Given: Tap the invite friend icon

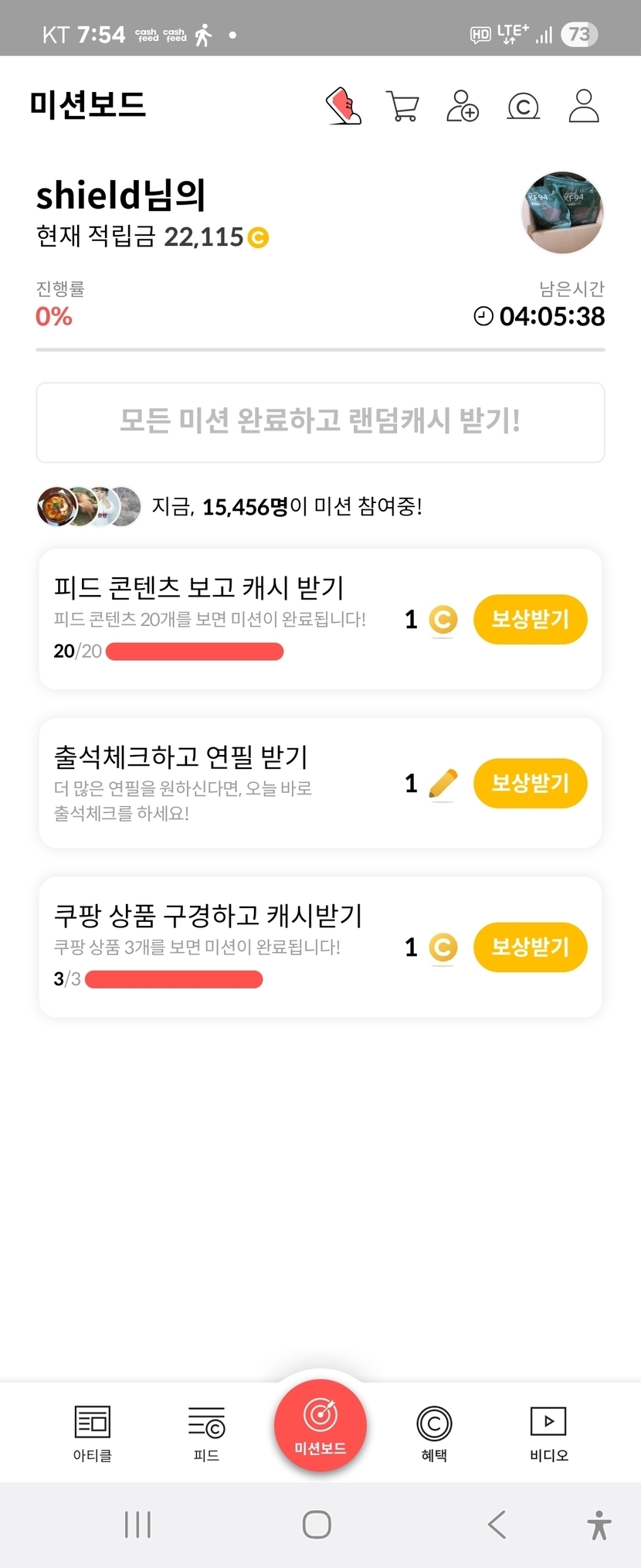Looking at the screenshot, I should [463, 106].
